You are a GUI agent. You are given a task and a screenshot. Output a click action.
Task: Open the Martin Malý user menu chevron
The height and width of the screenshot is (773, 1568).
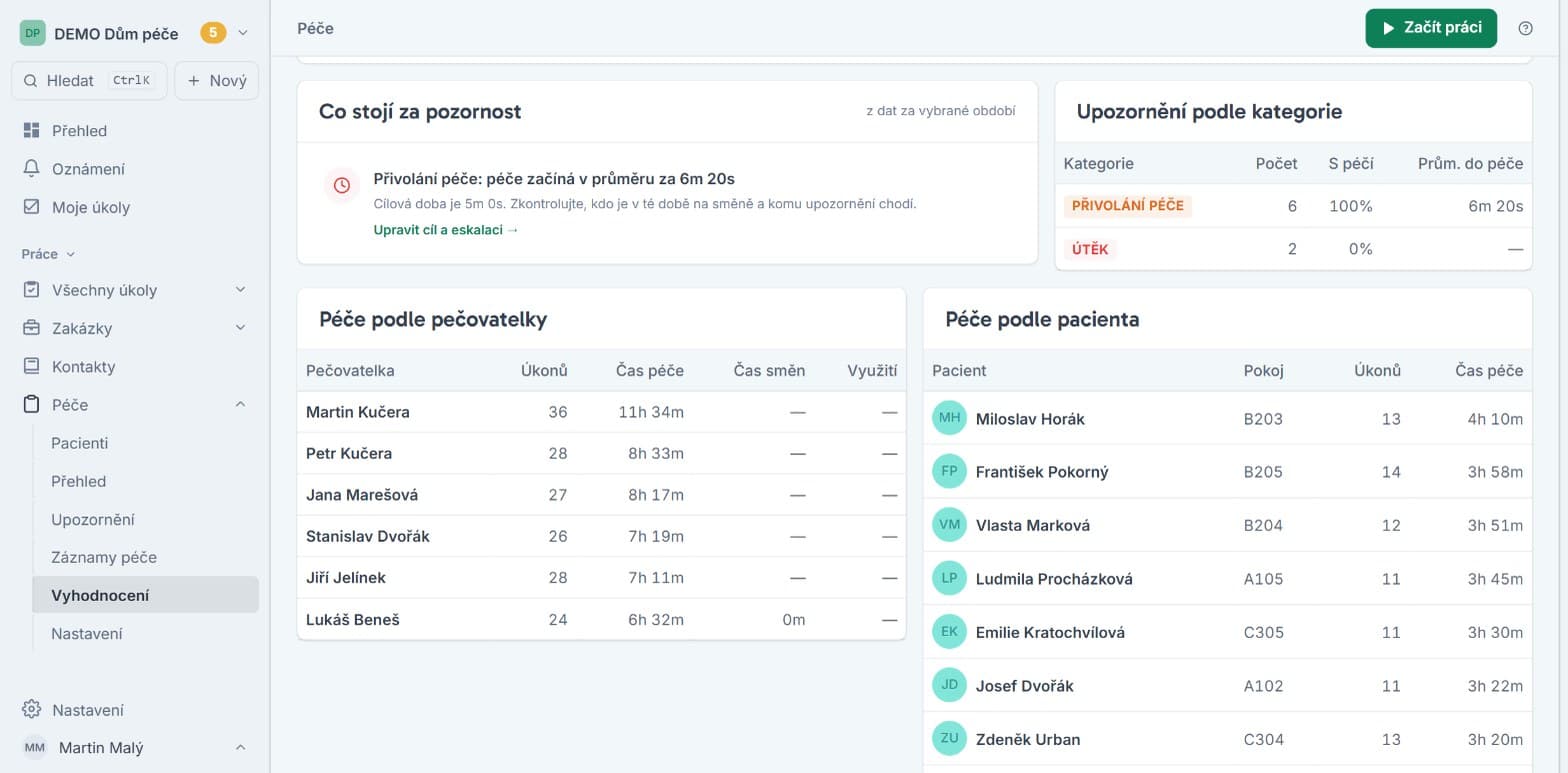[240, 748]
